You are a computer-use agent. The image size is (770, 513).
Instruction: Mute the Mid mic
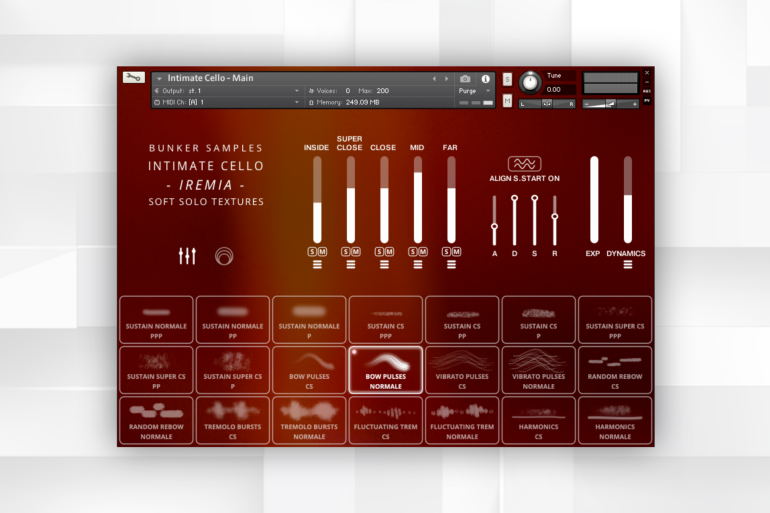pos(423,251)
